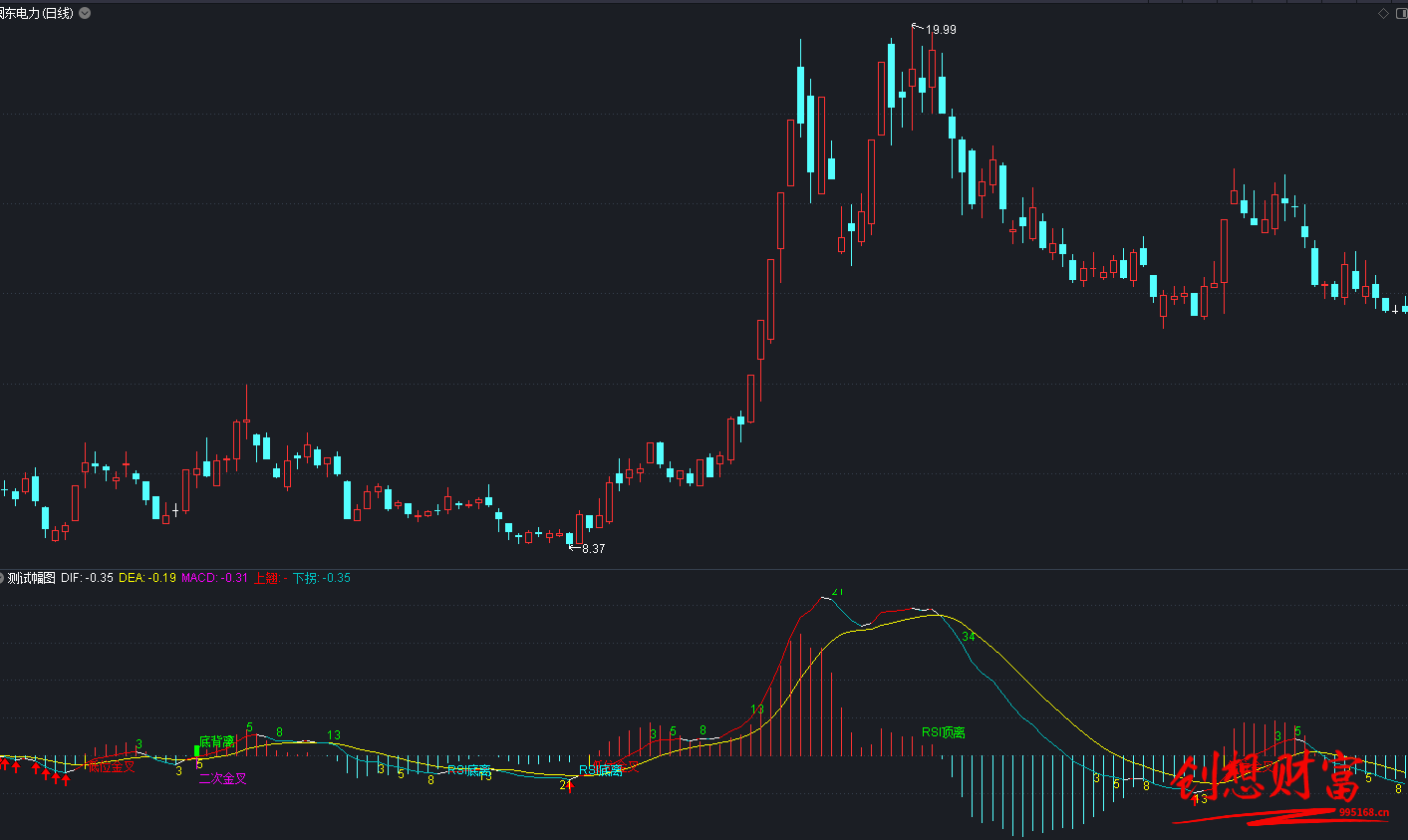
Task: Click the 19.99 high price marker
Action: tap(940, 30)
